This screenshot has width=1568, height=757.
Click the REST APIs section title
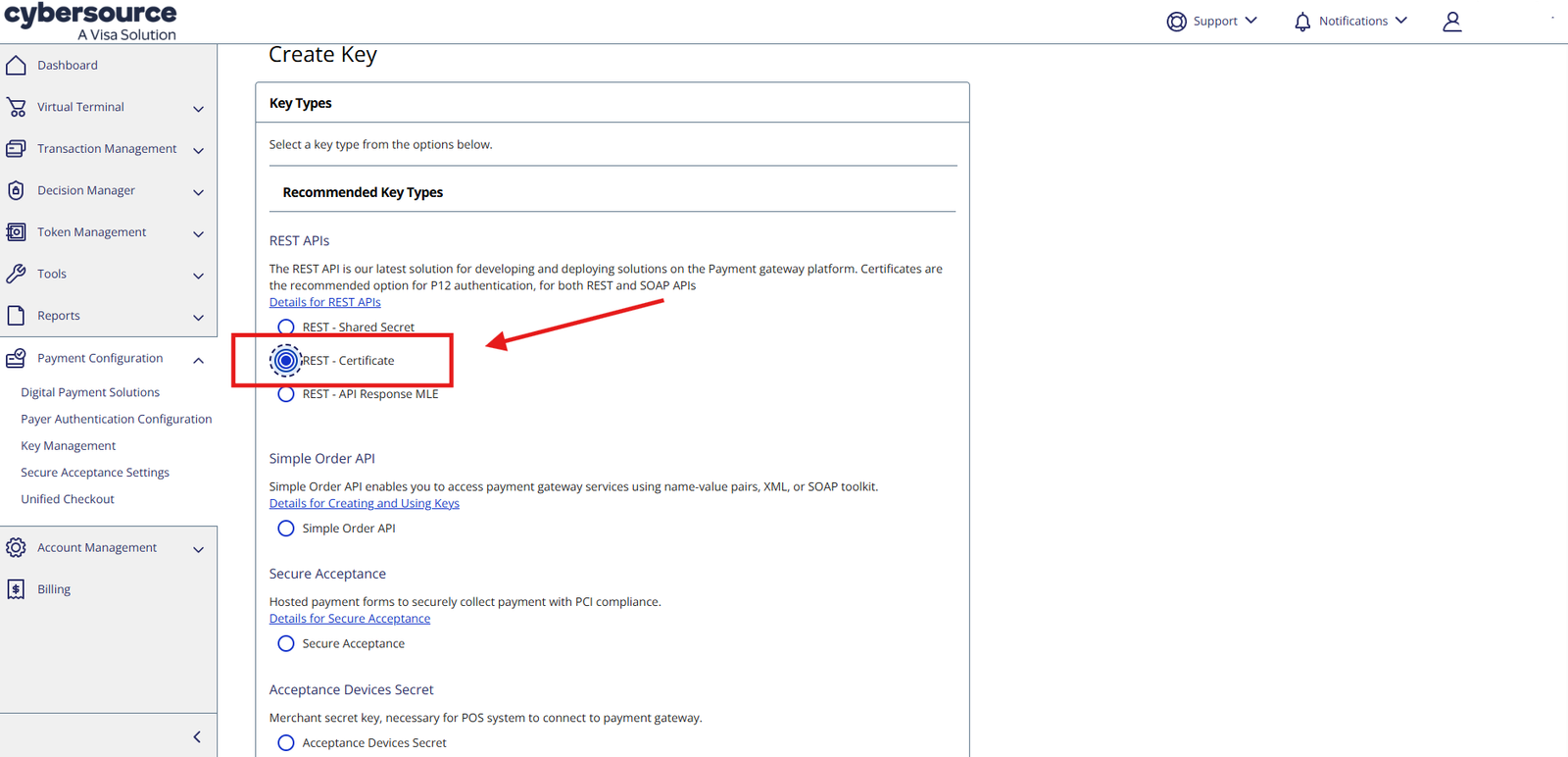(299, 240)
